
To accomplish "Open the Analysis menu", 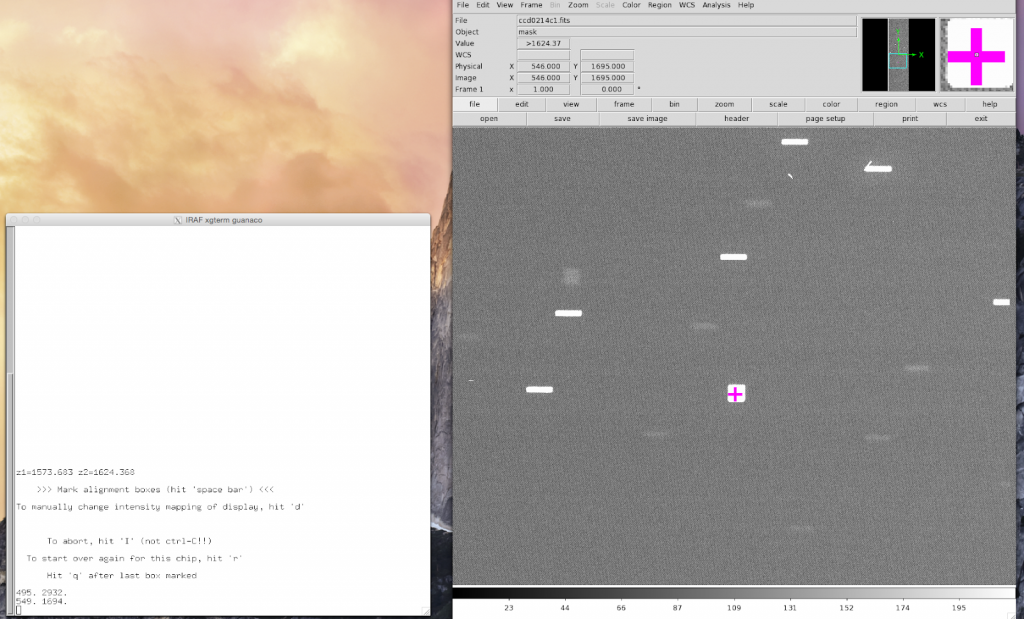I will (x=716, y=5).
